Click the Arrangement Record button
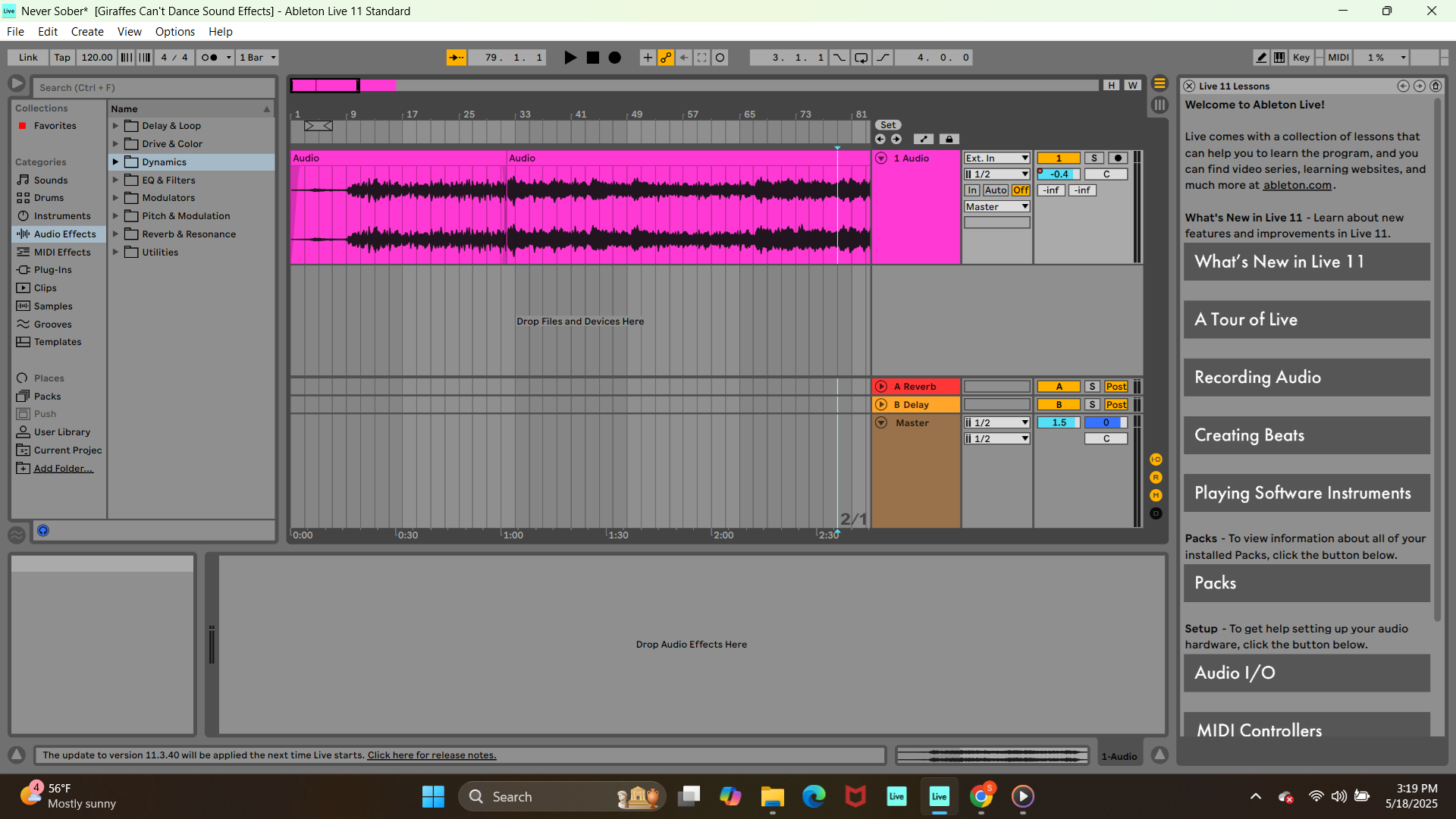 tap(615, 58)
